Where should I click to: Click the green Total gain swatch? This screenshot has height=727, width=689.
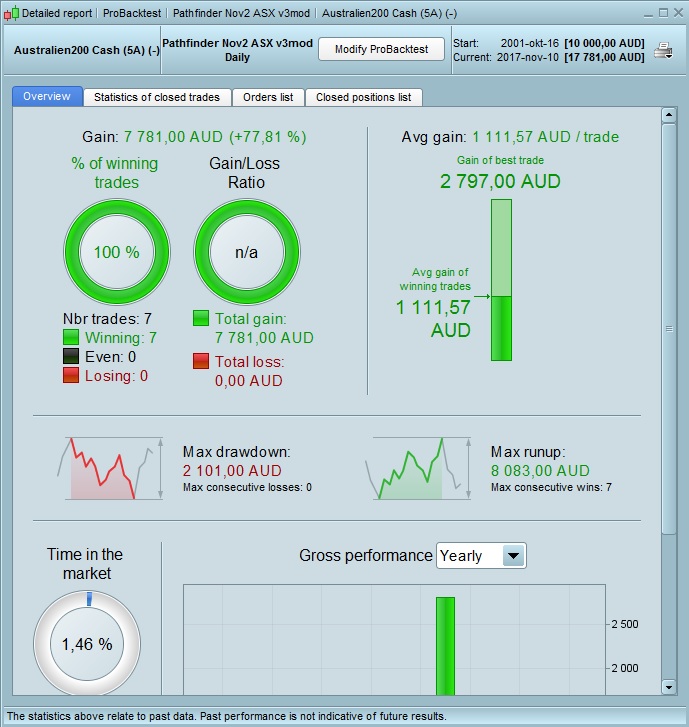point(201,318)
